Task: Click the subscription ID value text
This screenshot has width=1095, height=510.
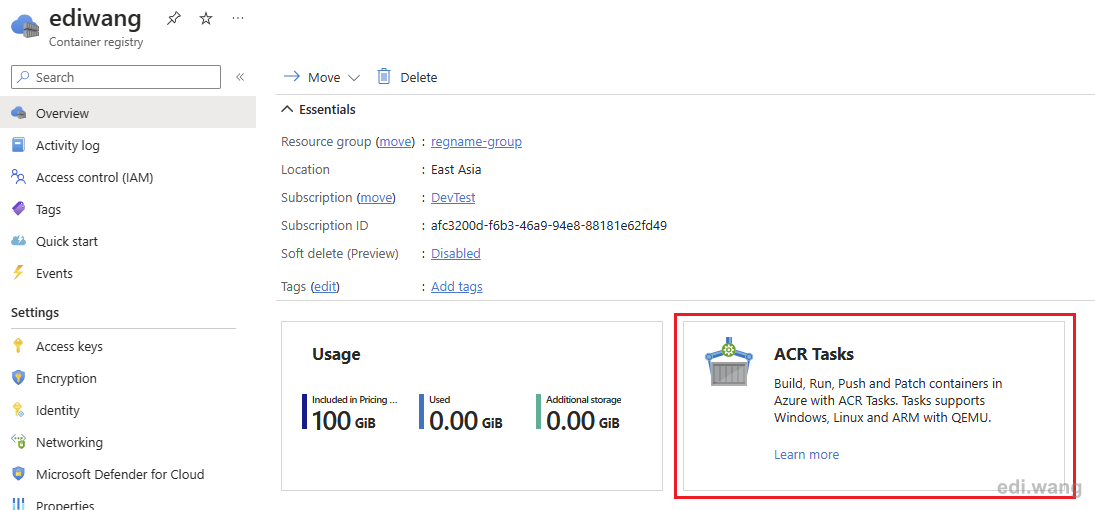Action: (549, 226)
